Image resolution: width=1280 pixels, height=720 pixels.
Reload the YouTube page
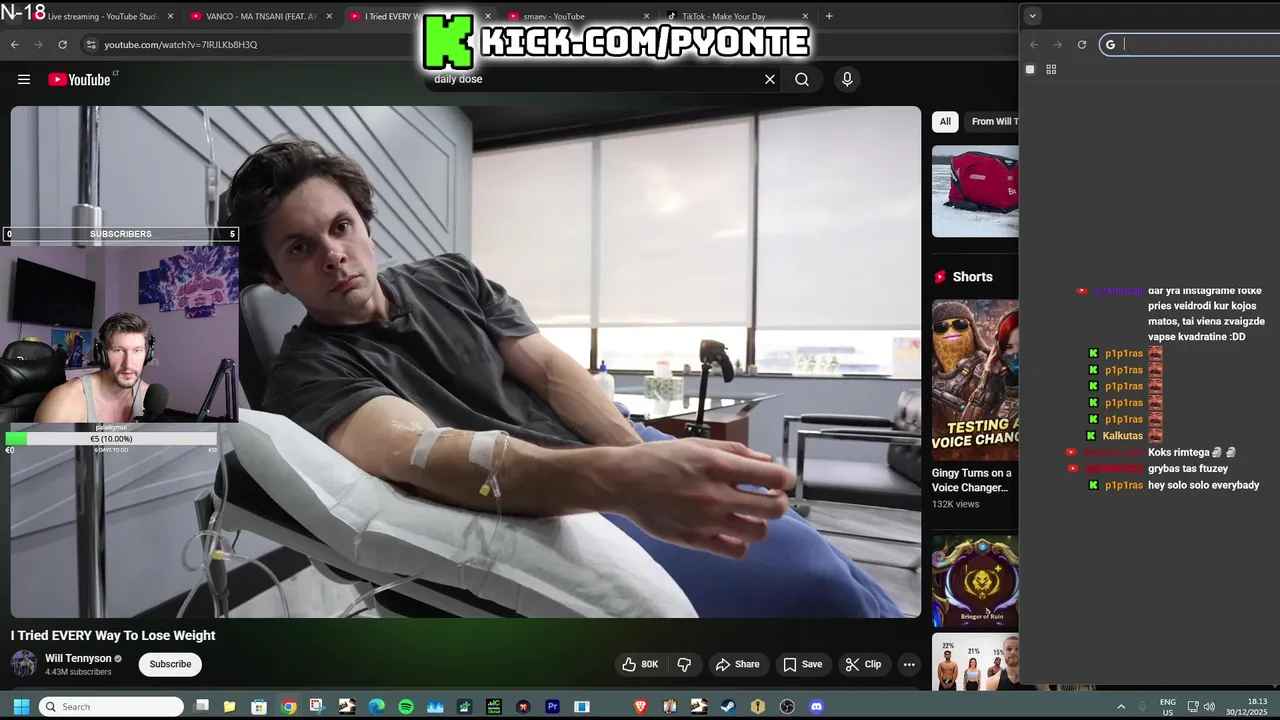tap(62, 45)
